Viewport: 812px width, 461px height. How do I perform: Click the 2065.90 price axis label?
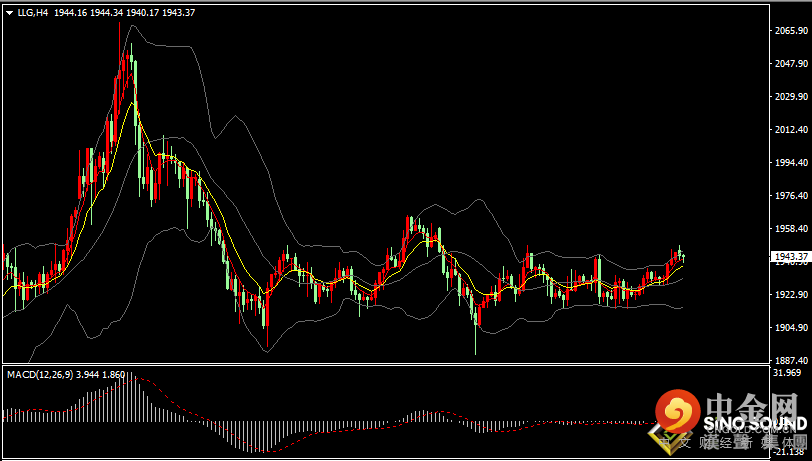[x=791, y=31]
